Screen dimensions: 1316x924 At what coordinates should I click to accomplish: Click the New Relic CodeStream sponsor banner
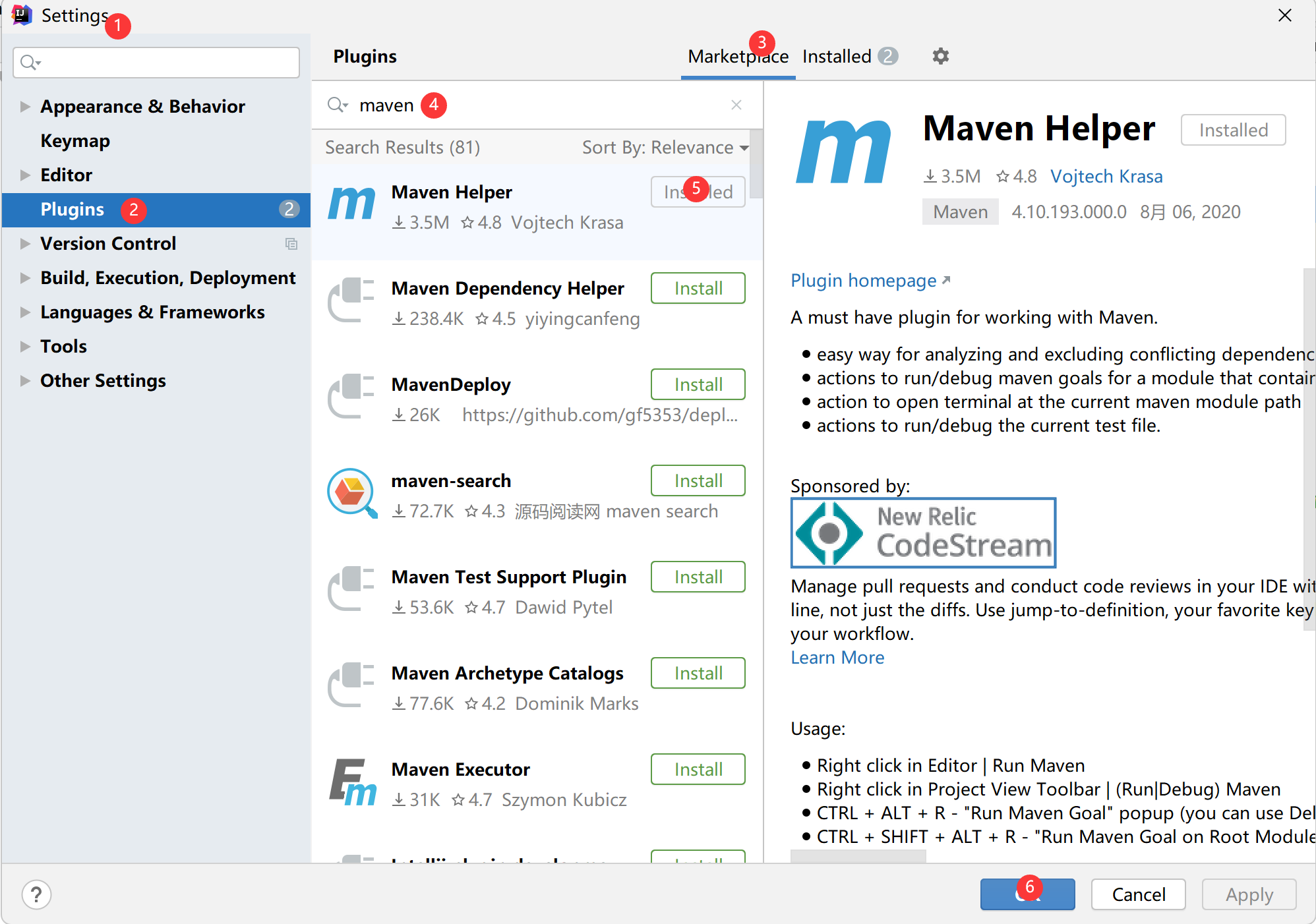(923, 533)
